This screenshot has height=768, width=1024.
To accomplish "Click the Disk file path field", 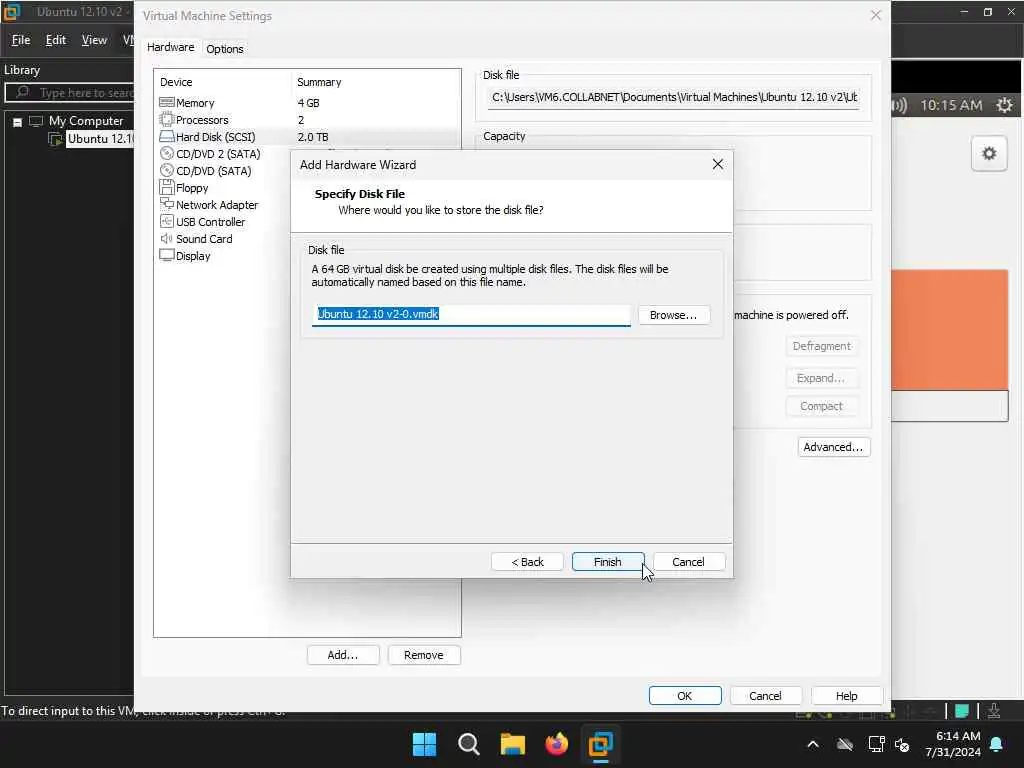I will (675, 97).
